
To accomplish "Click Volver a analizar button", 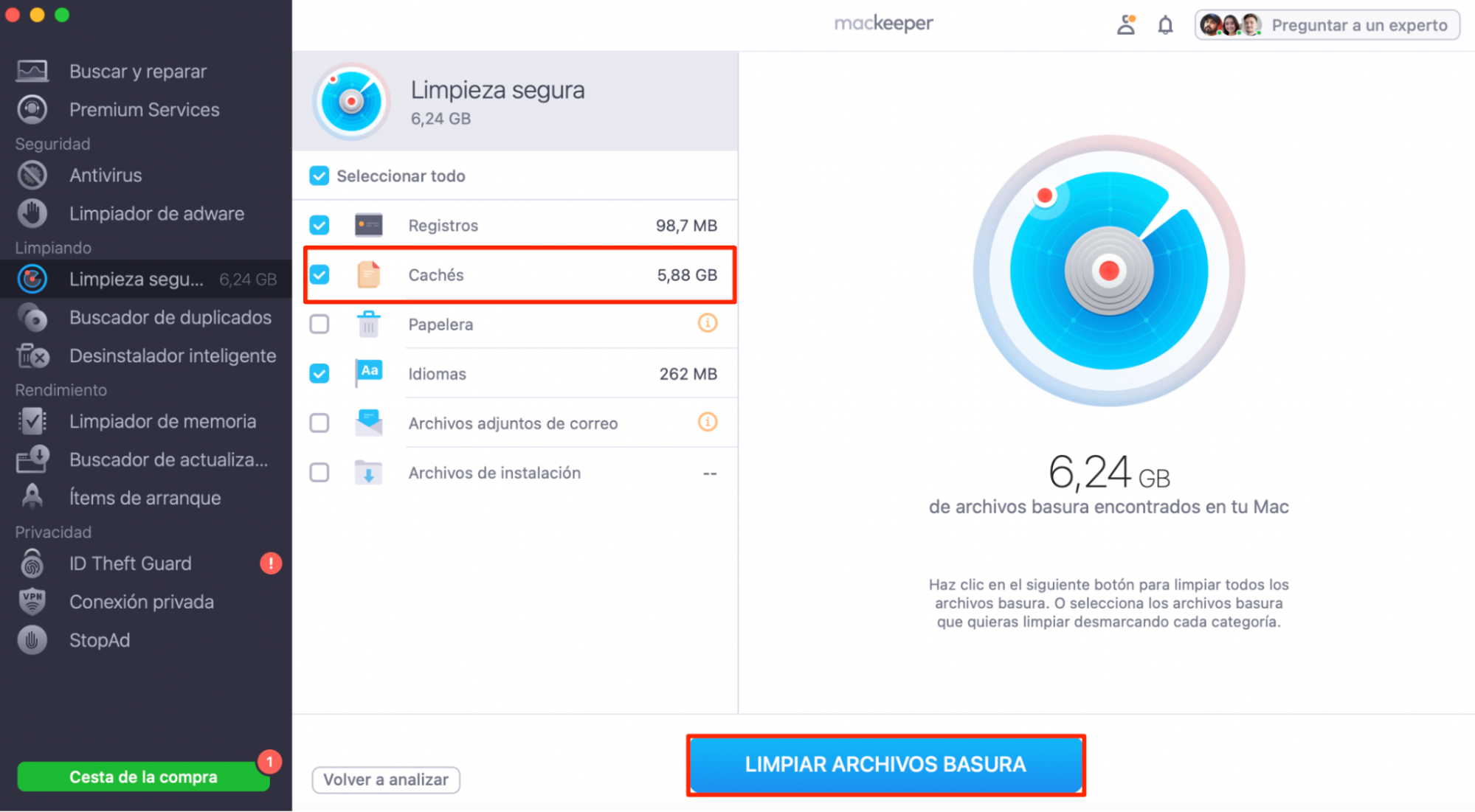I will [x=386, y=780].
